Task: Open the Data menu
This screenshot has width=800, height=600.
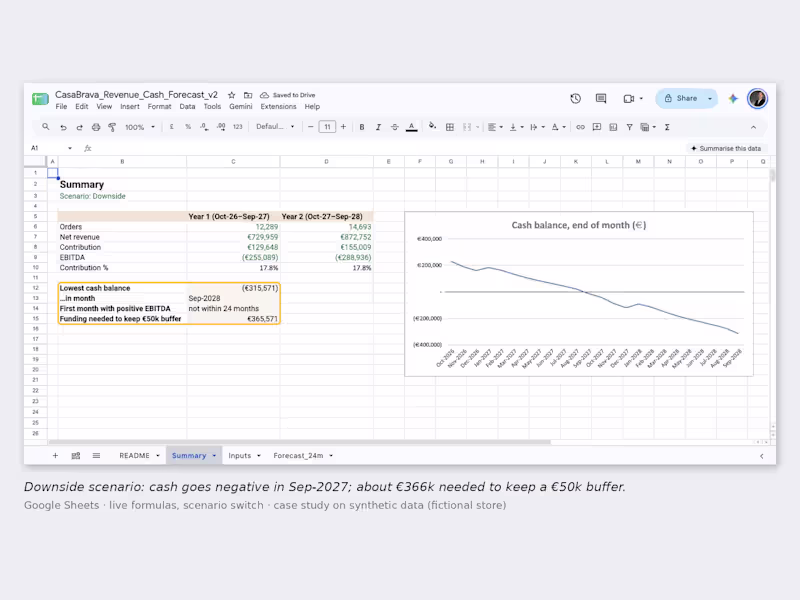Action: tap(187, 107)
